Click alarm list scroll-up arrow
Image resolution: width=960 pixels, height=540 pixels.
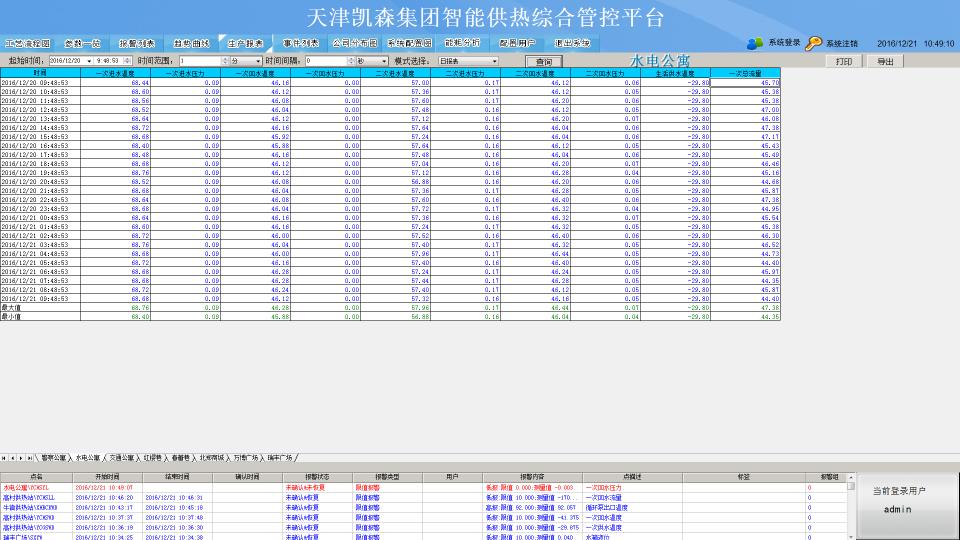[852, 479]
